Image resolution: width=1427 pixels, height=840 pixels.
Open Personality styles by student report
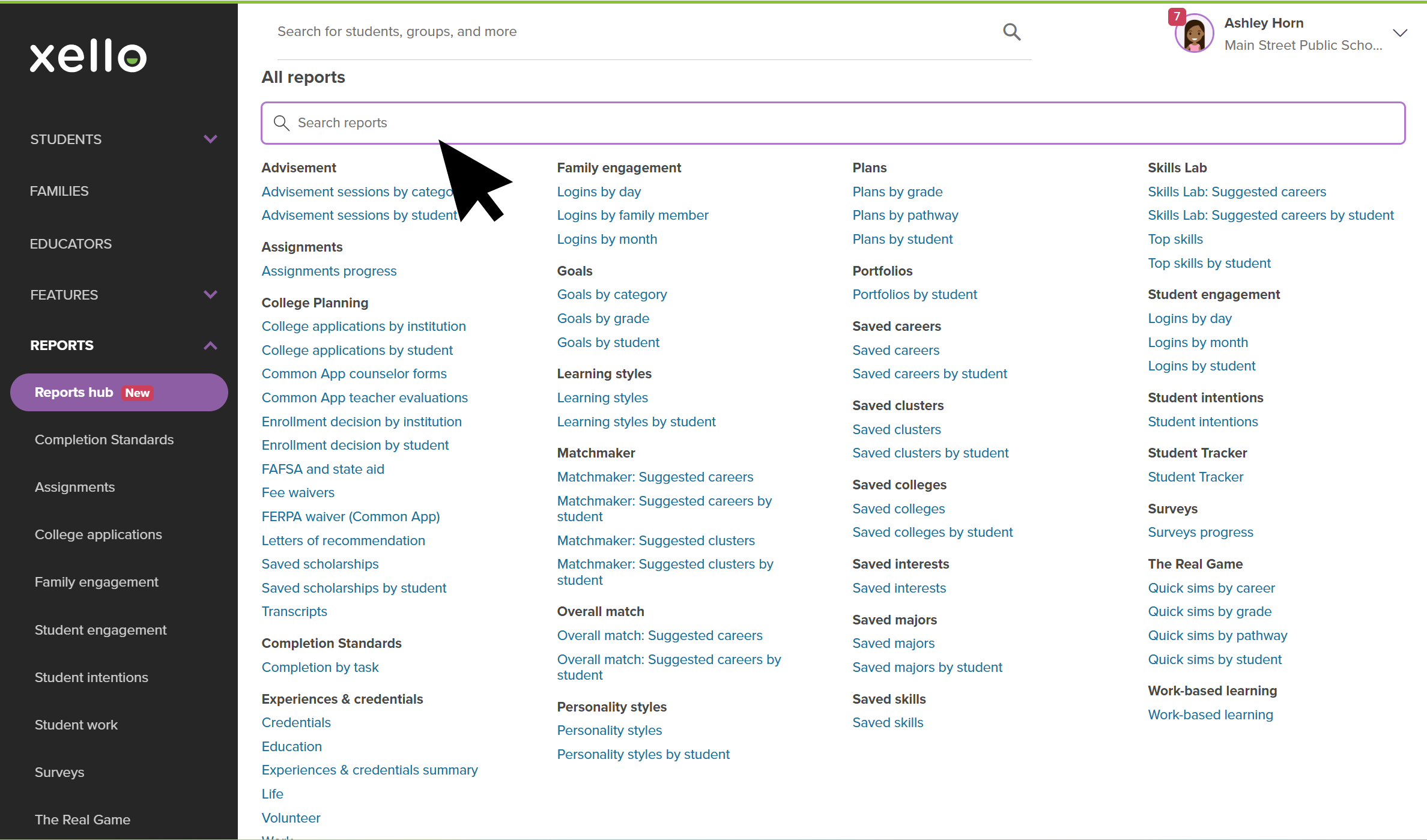click(644, 754)
